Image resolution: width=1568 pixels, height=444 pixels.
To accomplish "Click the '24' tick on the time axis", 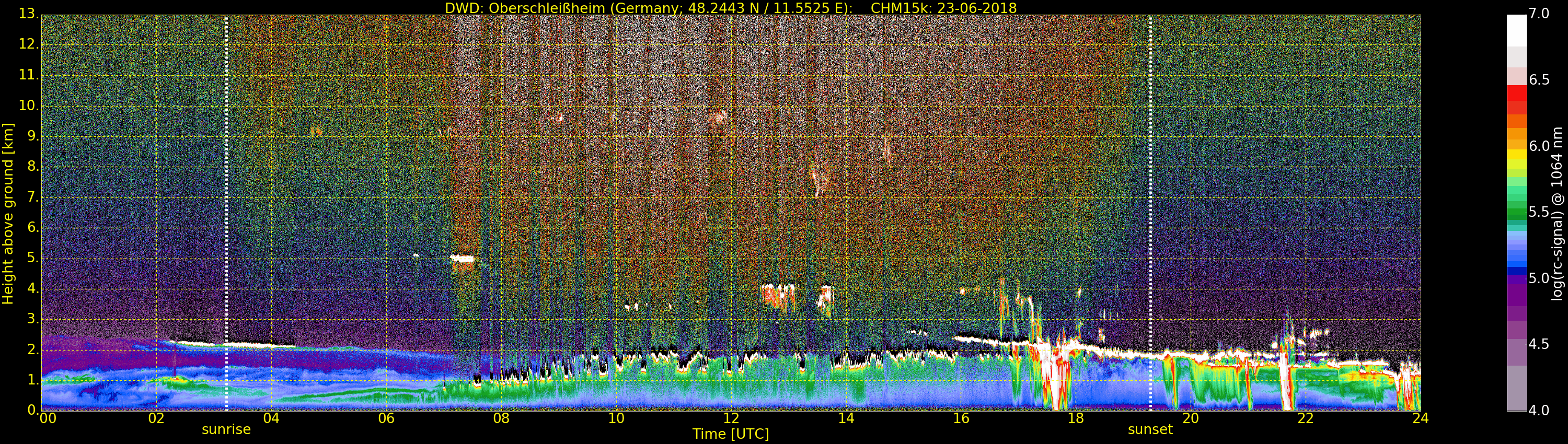I will [1421, 418].
